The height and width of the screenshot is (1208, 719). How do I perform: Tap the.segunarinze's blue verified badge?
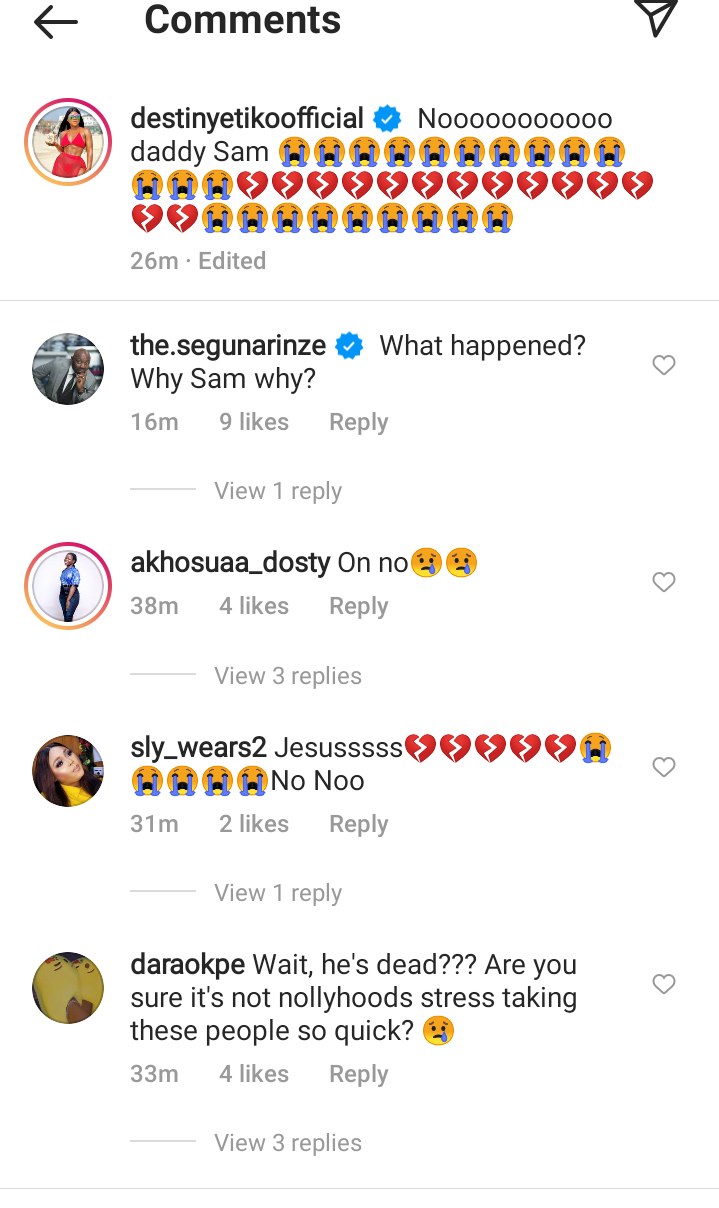pyautogui.click(x=349, y=346)
